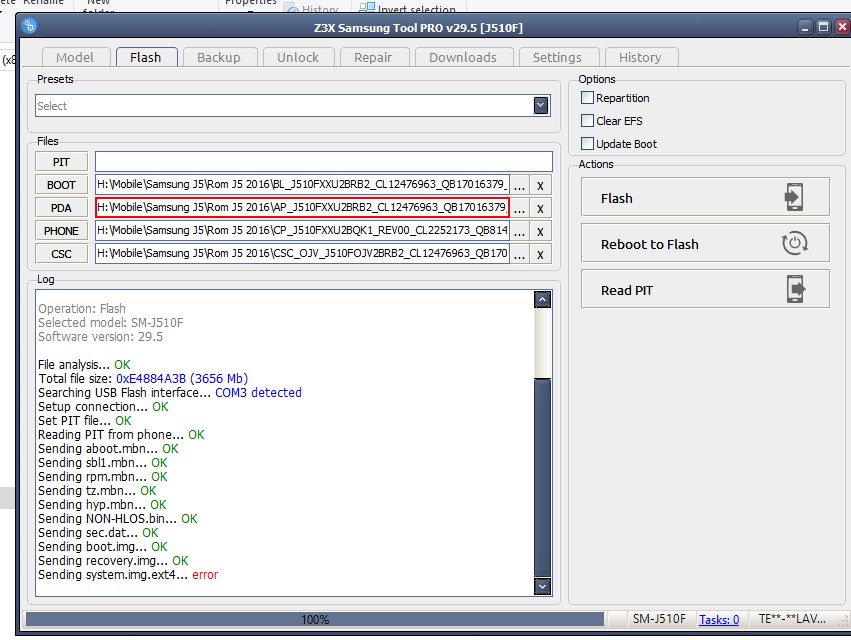
Task: Click 'Selected model: SM-J510F' log line
Action: (111, 322)
